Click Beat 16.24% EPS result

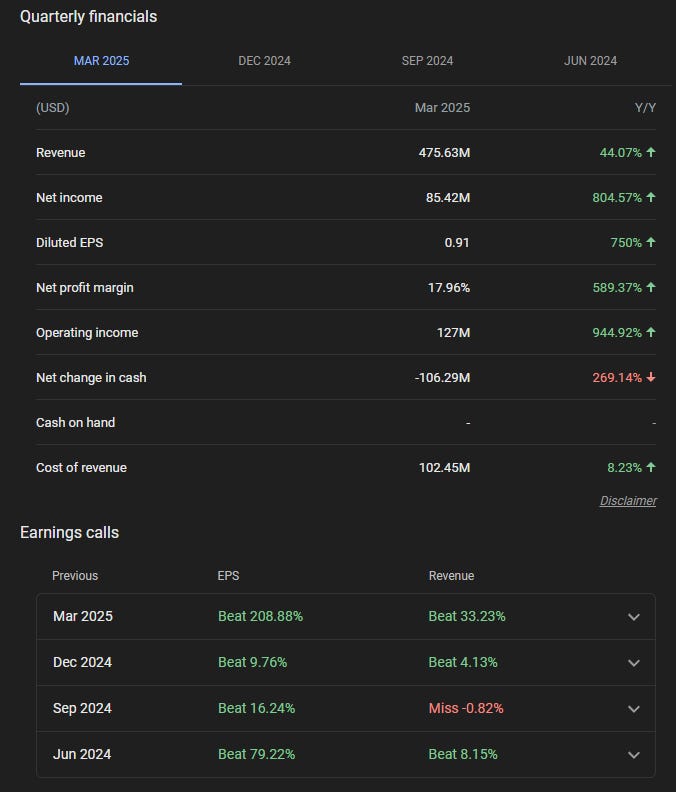coord(256,708)
